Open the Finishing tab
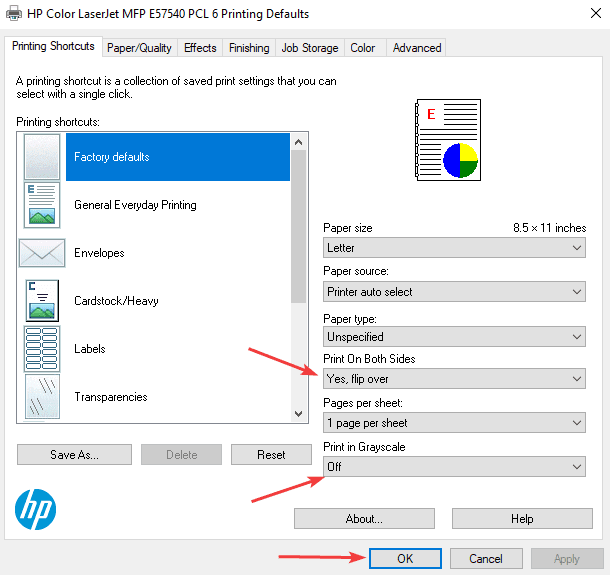 point(248,48)
